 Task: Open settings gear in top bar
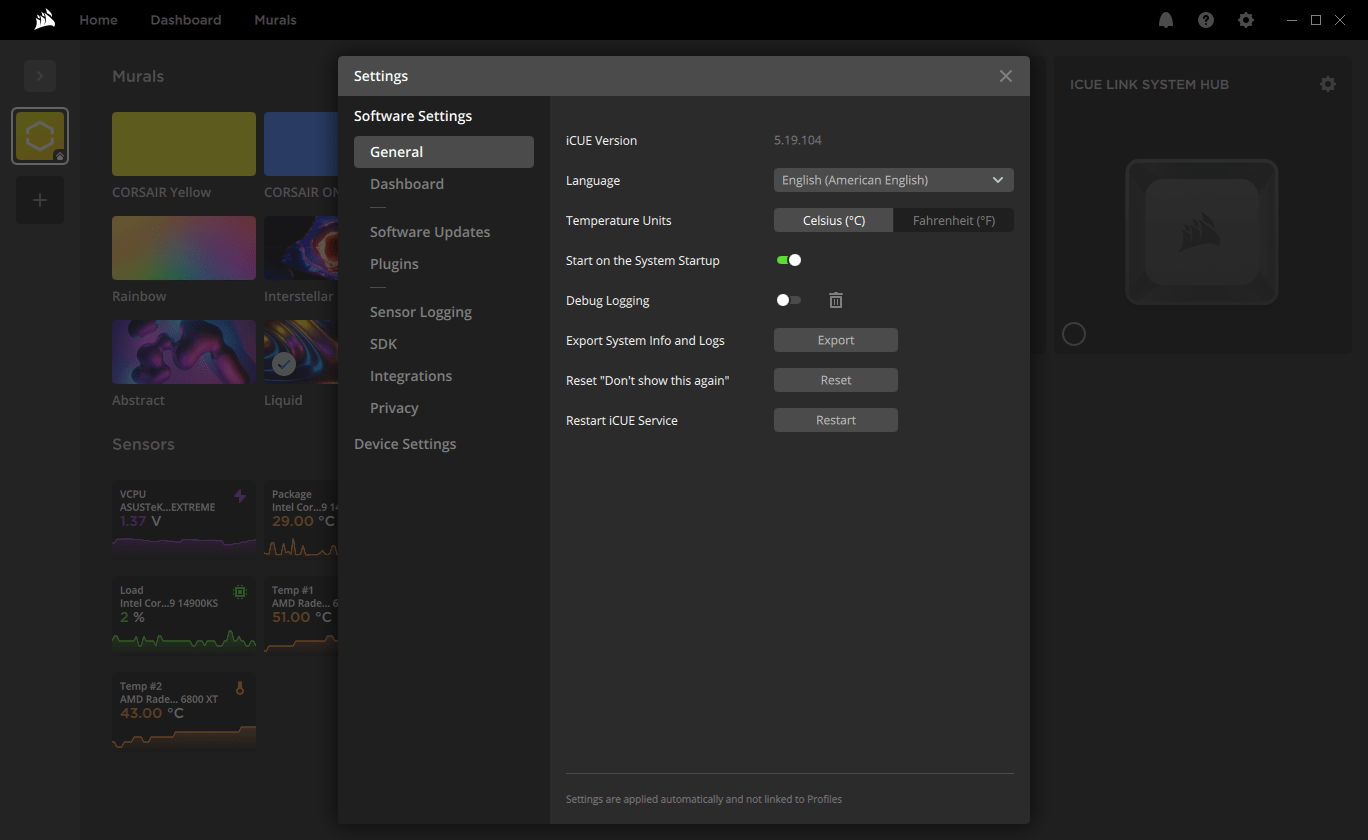(1246, 20)
